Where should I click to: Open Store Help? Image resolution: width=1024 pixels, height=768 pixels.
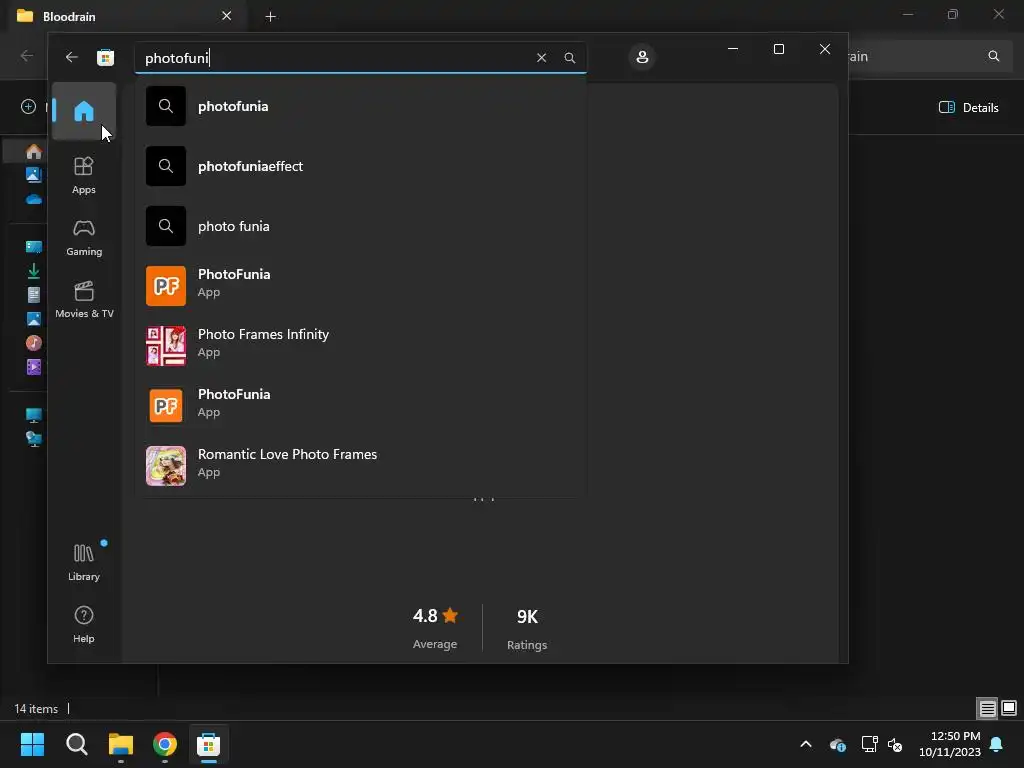[x=84, y=624]
